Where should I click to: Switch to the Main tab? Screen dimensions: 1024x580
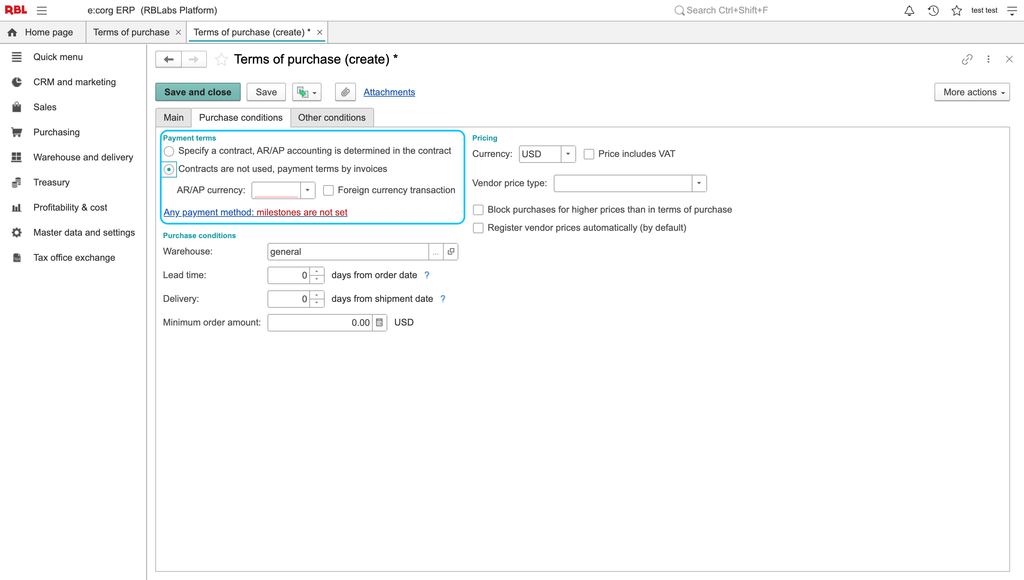point(173,118)
